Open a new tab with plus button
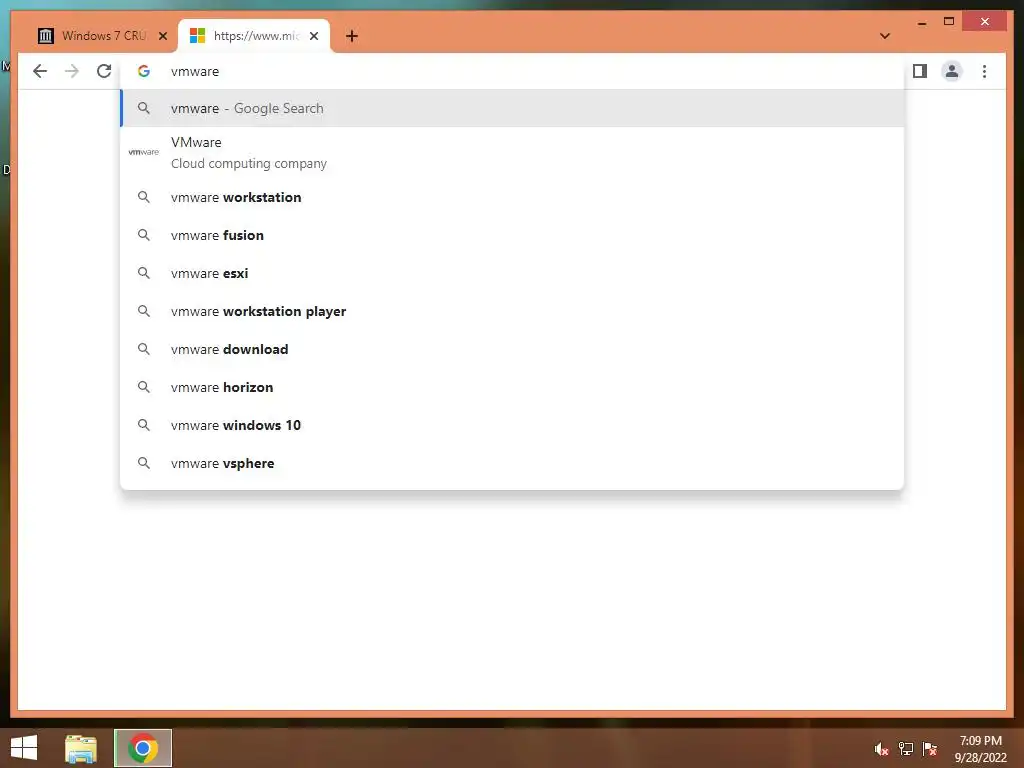This screenshot has width=1024, height=768. (x=352, y=36)
